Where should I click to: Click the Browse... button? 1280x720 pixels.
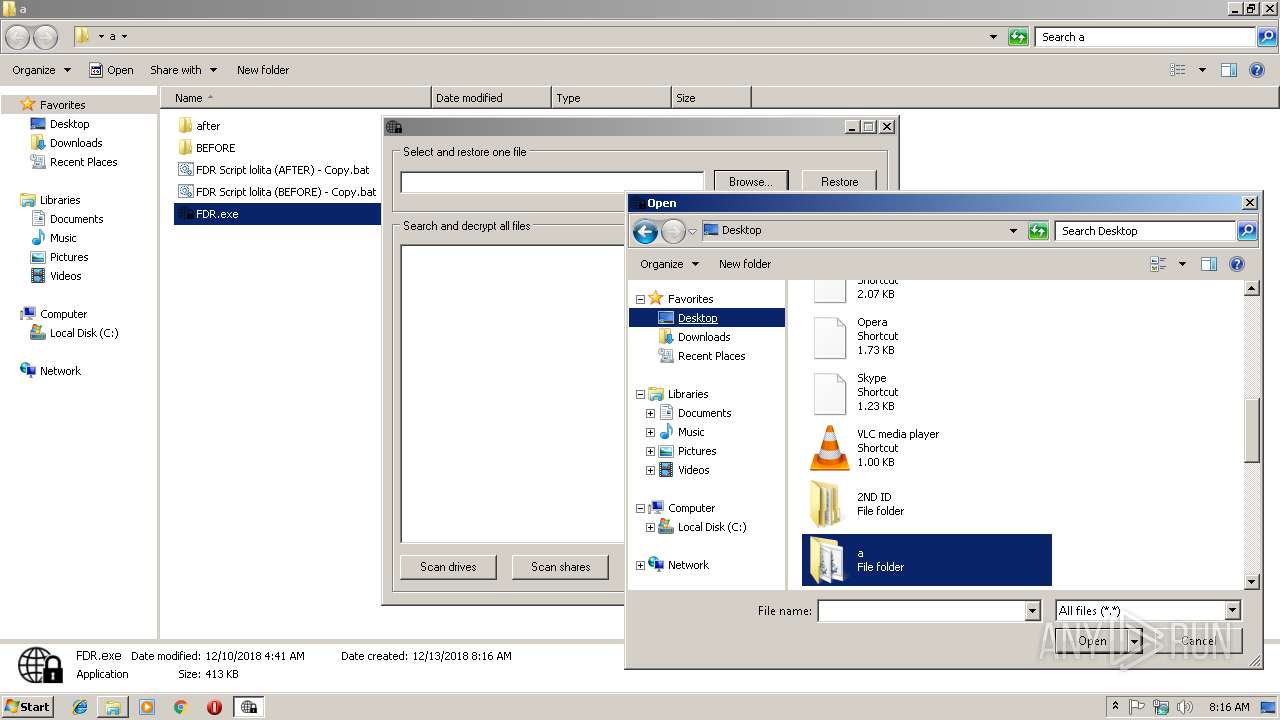coord(750,182)
